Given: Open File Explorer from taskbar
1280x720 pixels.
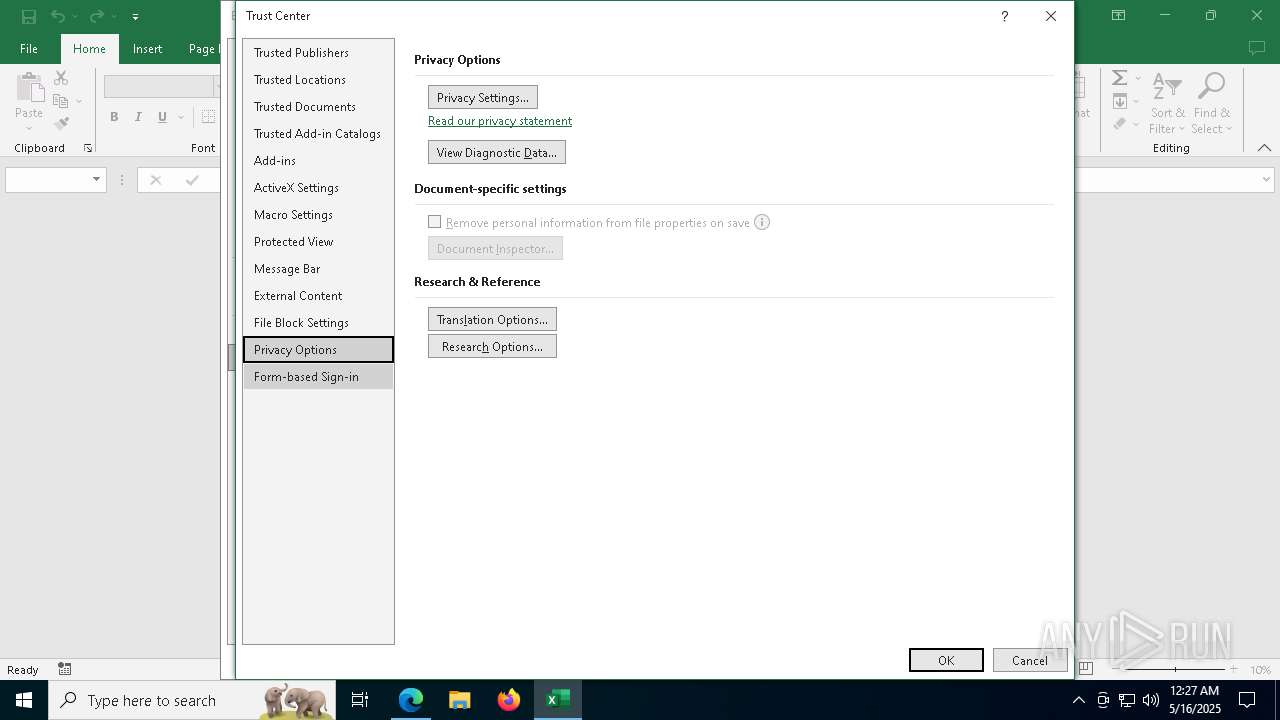Looking at the screenshot, I should pyautogui.click(x=460, y=700).
